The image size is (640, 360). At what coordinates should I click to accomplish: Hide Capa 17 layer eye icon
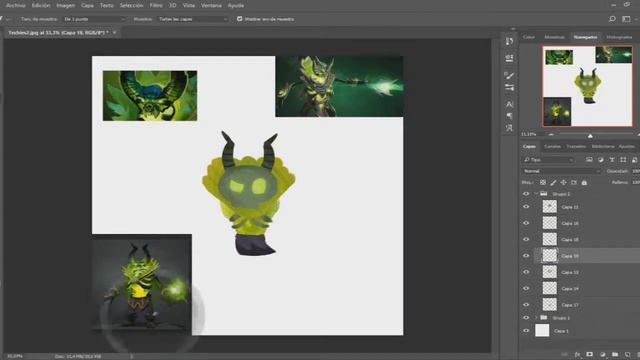click(526, 305)
